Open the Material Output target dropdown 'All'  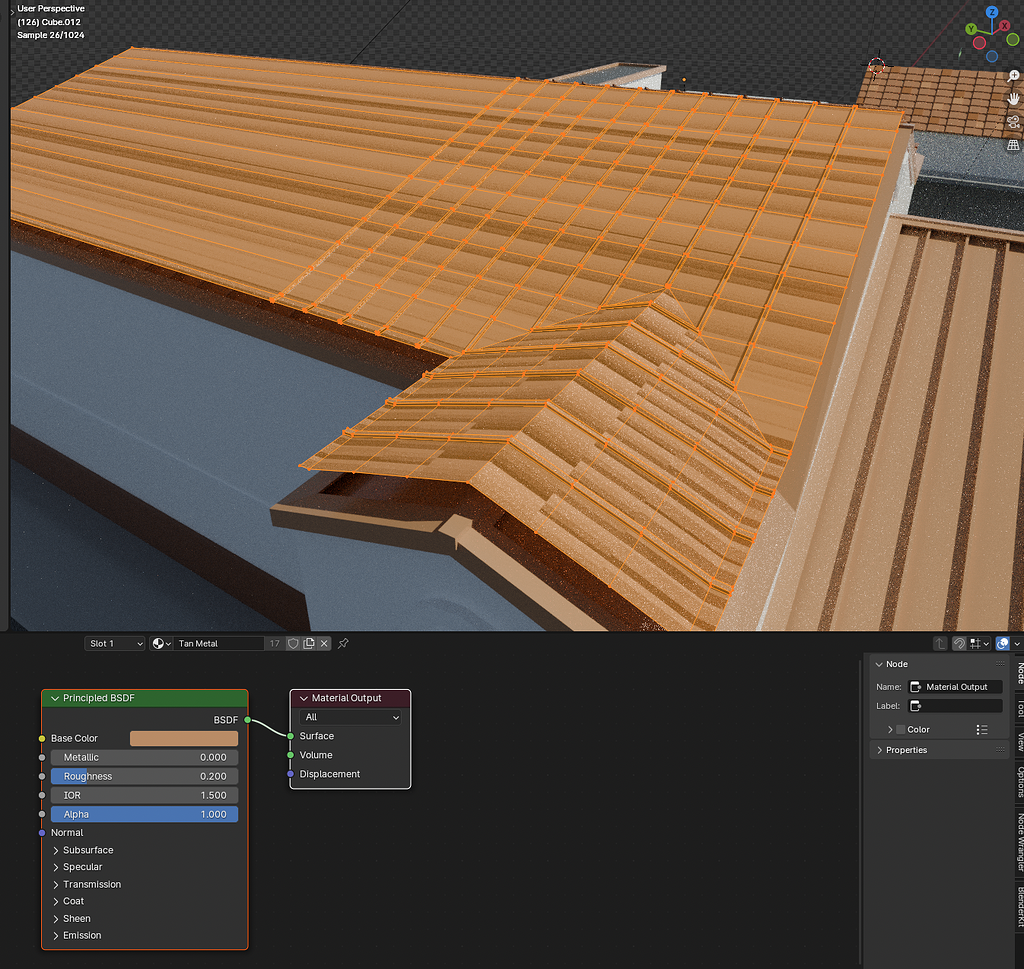tap(351, 717)
